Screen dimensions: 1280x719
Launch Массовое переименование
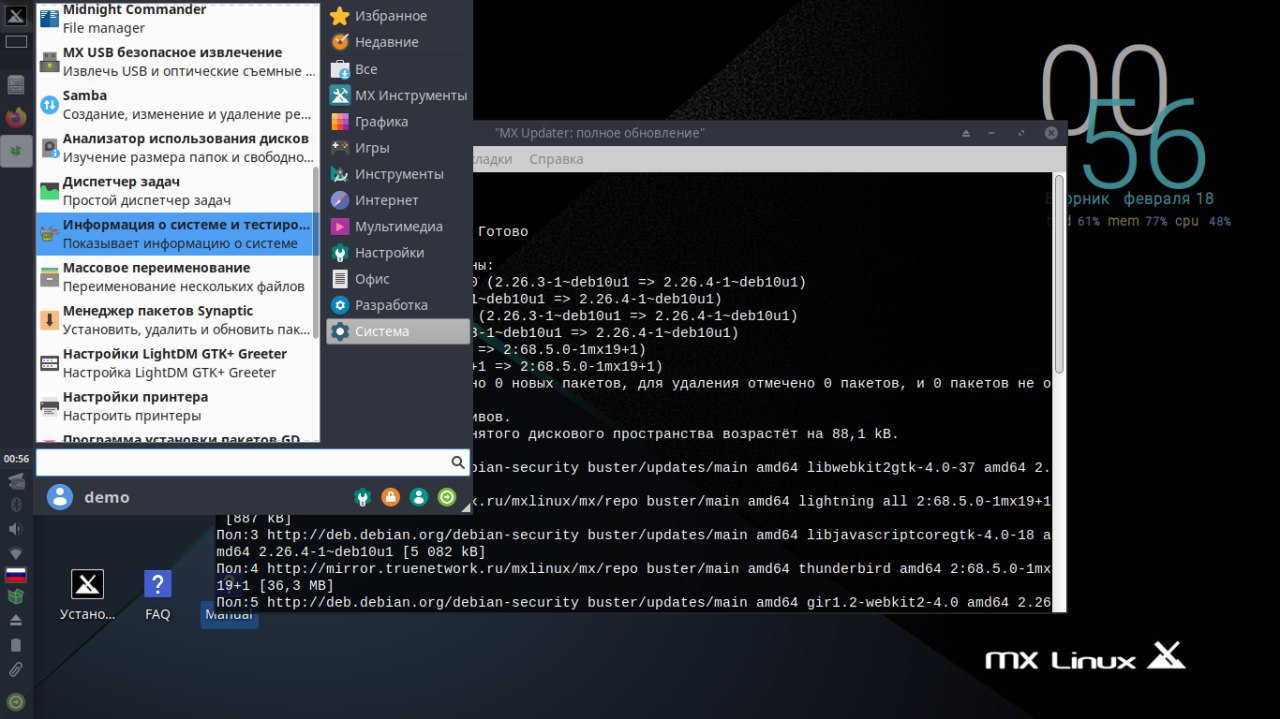coord(176,277)
